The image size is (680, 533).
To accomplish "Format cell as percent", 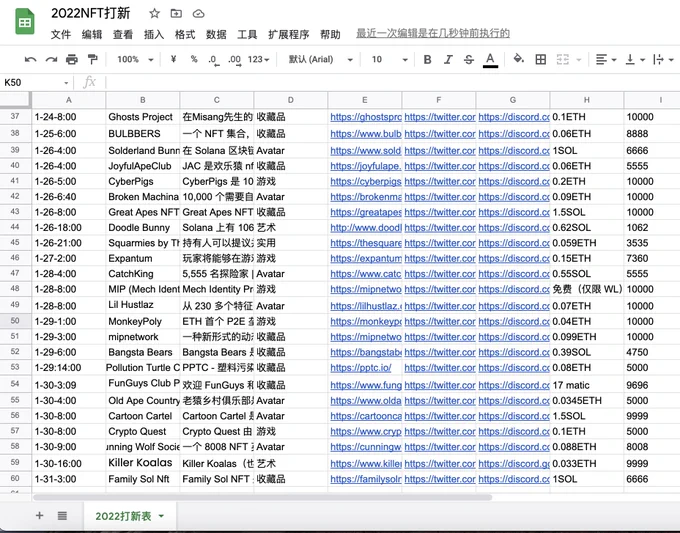I will tap(194, 59).
